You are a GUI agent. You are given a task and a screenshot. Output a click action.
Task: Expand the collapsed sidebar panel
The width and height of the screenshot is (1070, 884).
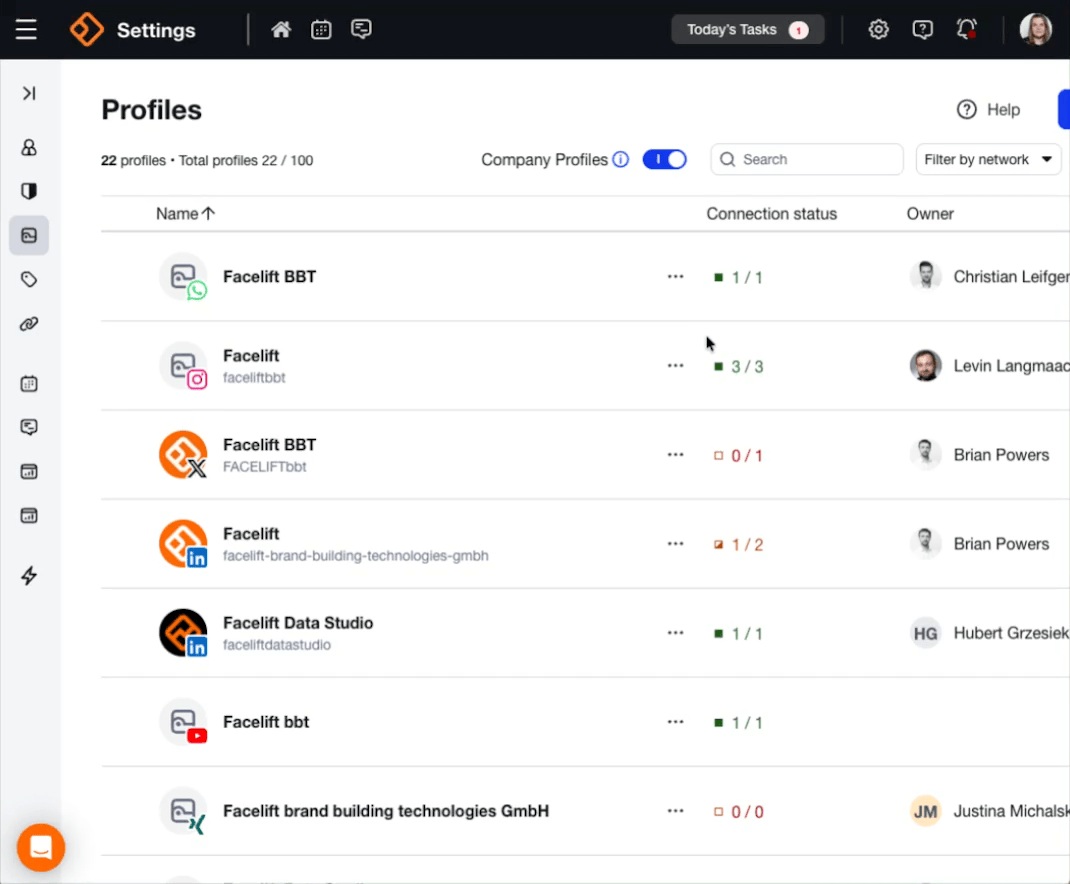(29, 93)
